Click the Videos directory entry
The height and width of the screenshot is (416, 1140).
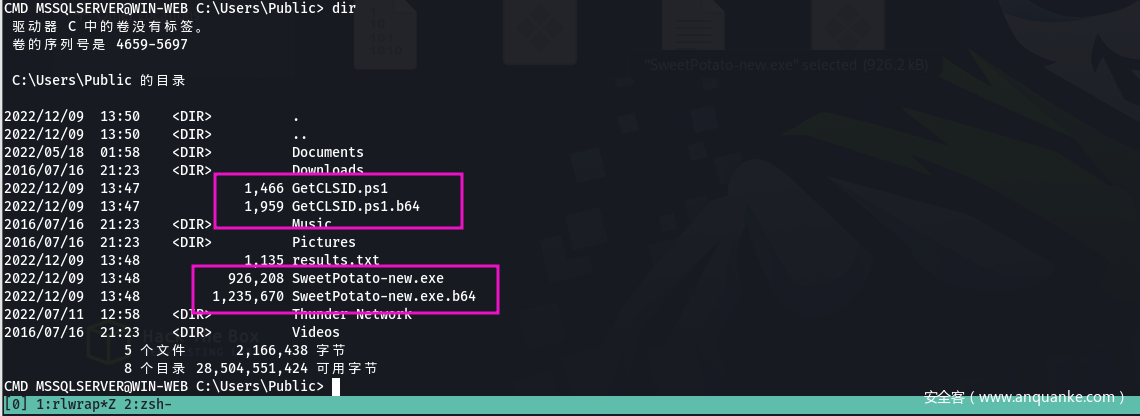(316, 332)
